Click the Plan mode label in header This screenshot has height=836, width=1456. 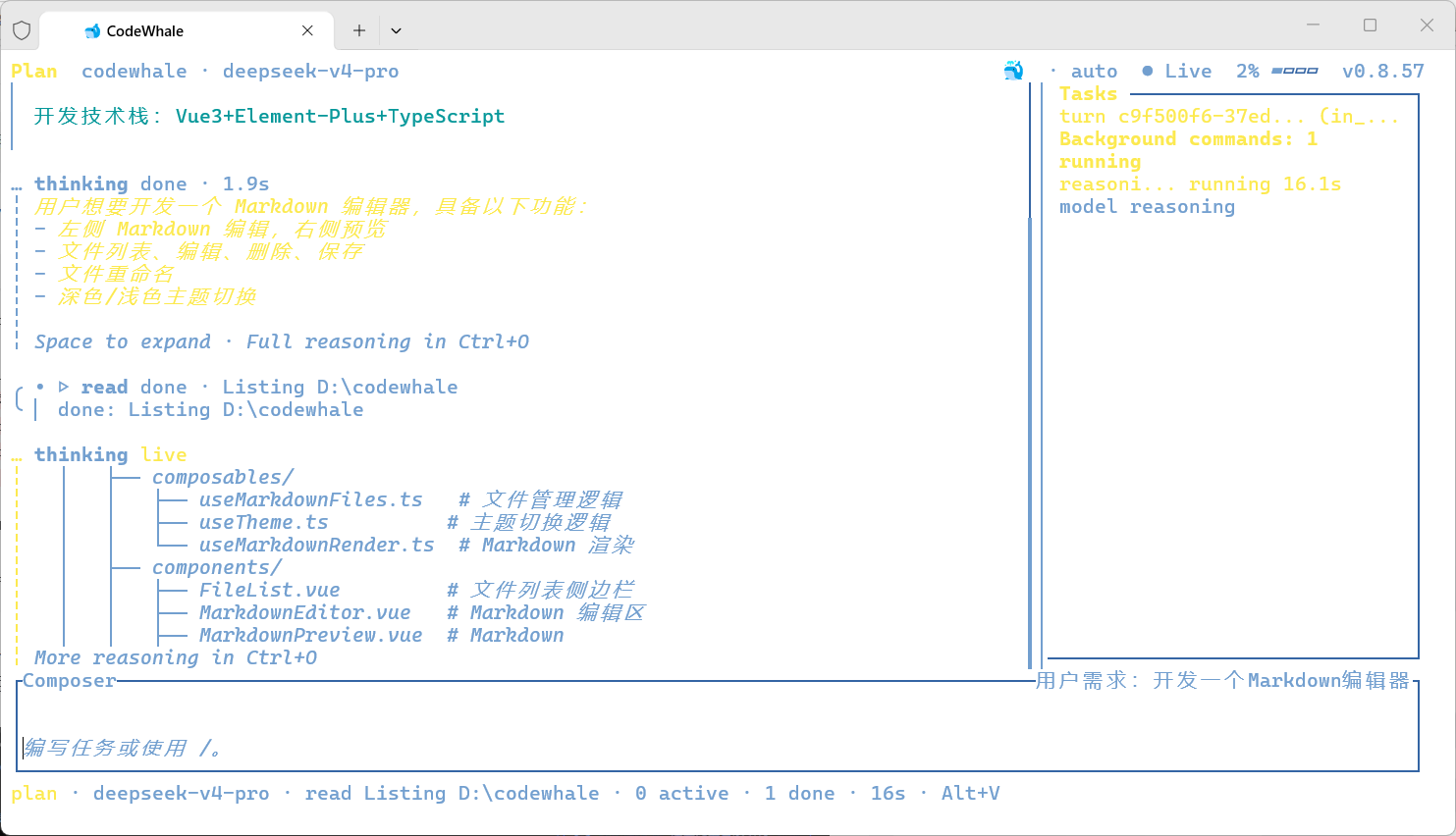[x=34, y=71]
